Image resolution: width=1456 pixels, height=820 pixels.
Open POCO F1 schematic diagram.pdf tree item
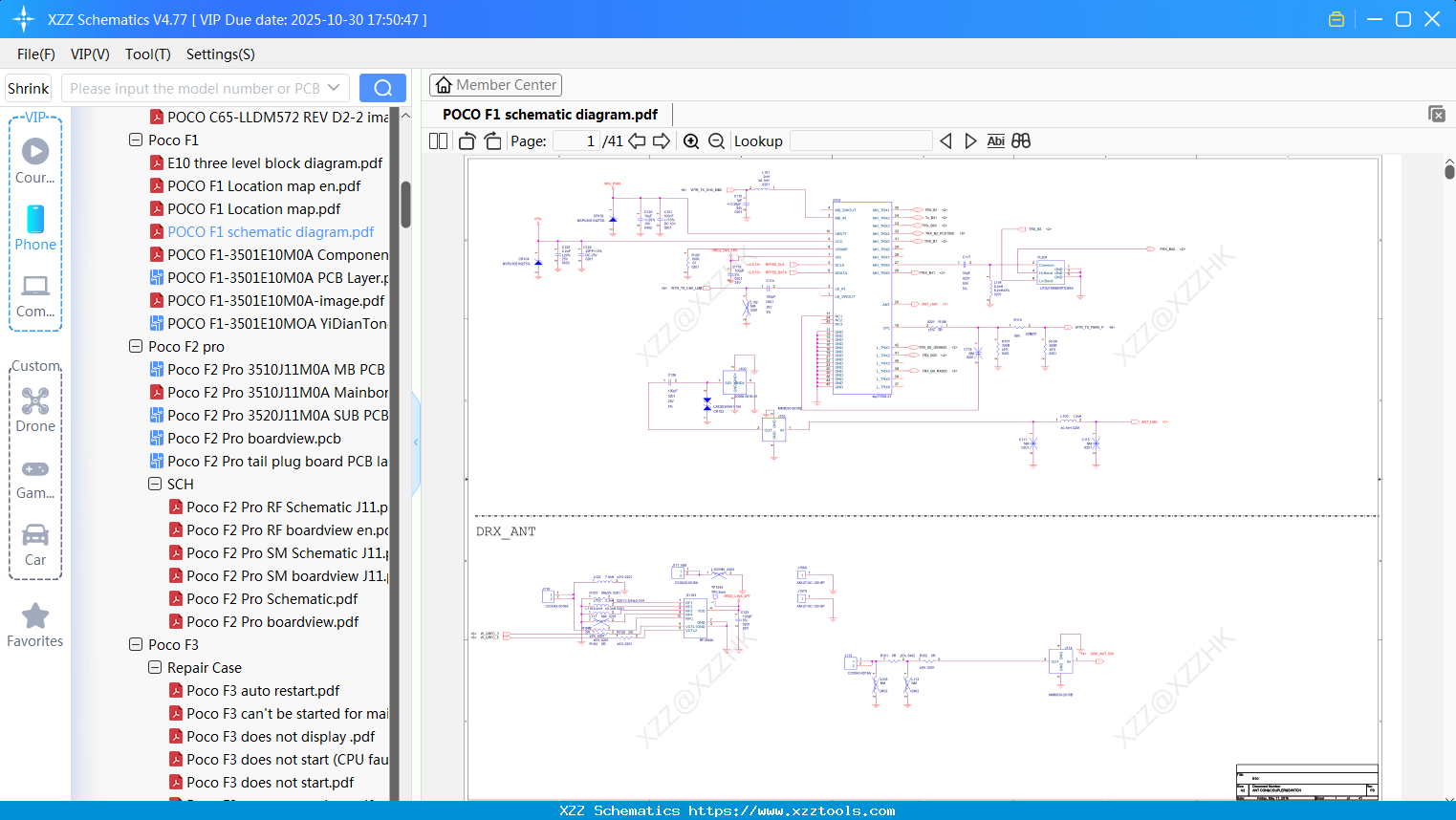(272, 231)
